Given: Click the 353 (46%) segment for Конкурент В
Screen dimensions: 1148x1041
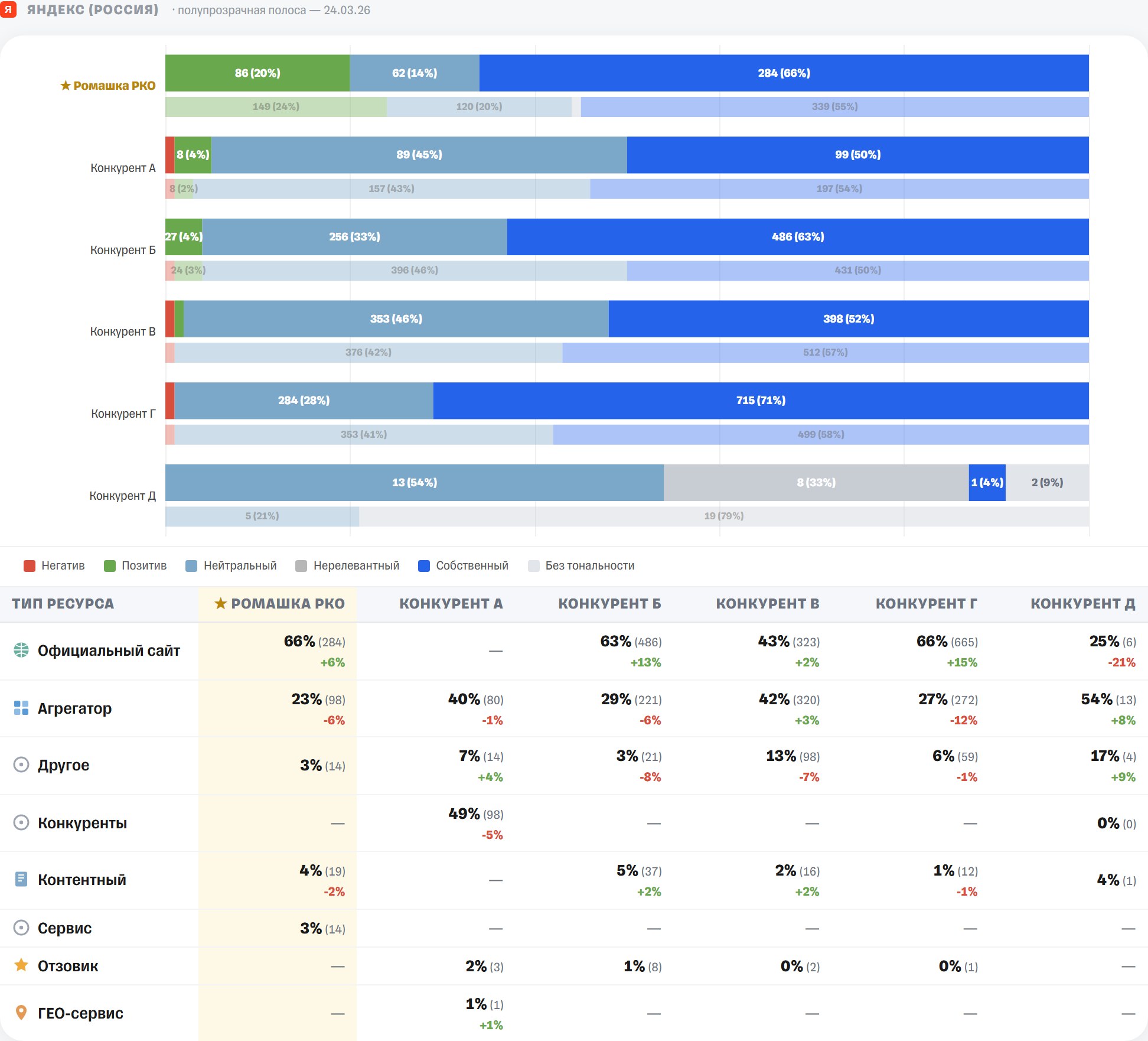Looking at the screenshot, I should (396, 319).
